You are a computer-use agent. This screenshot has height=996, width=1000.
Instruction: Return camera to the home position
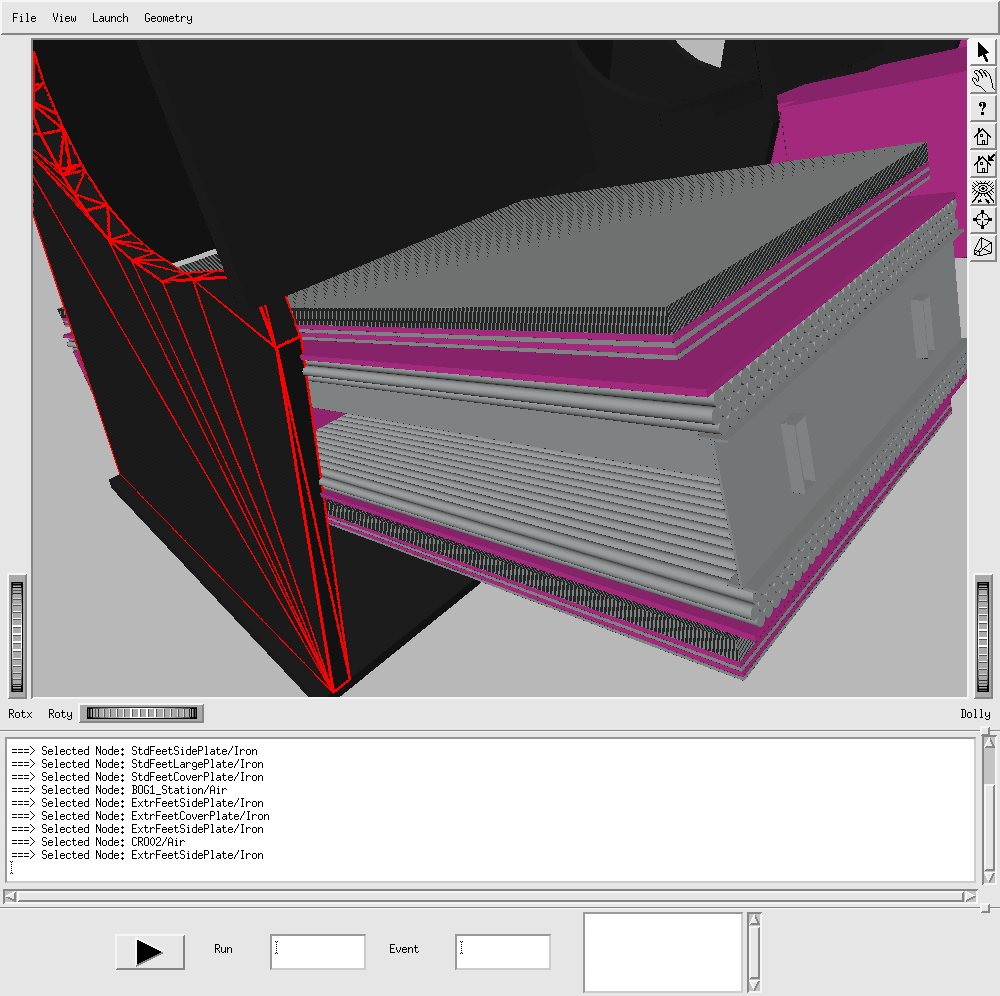click(983, 137)
